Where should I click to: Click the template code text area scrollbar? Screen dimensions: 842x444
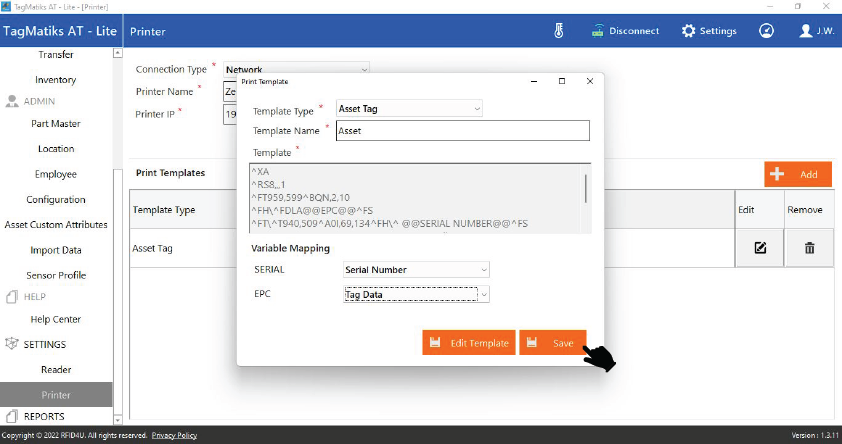coord(584,190)
